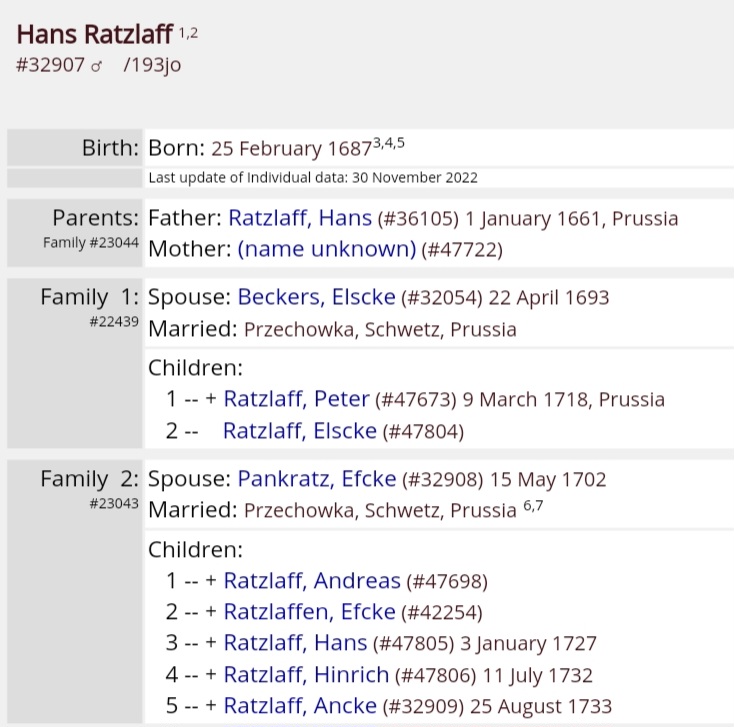Click the male gender symbol
The height and width of the screenshot is (727, 734).
(97, 66)
